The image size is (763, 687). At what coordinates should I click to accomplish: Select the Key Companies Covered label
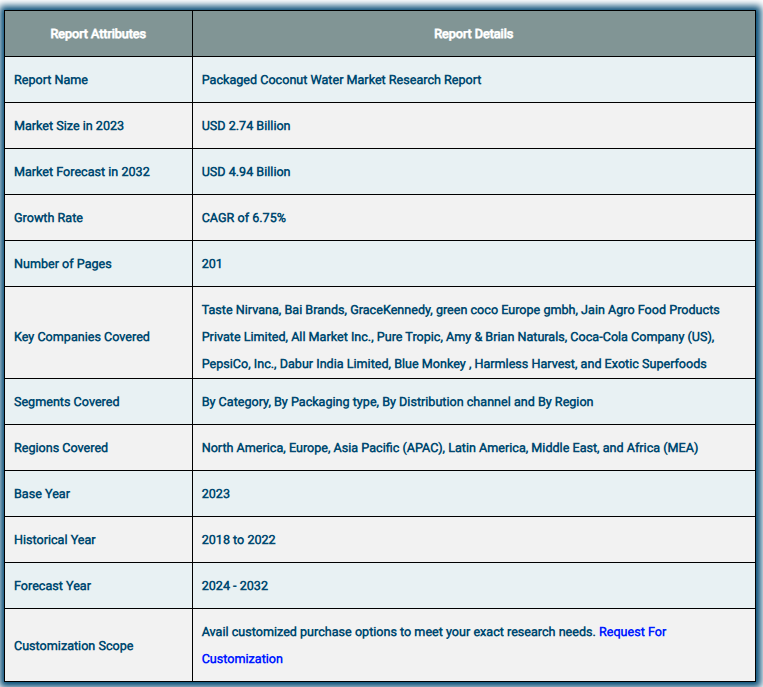coord(82,337)
